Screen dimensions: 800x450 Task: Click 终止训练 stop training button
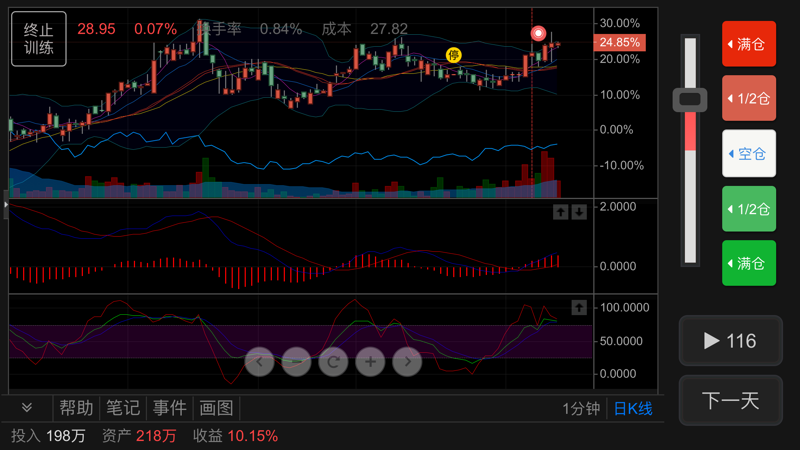[x=39, y=39]
